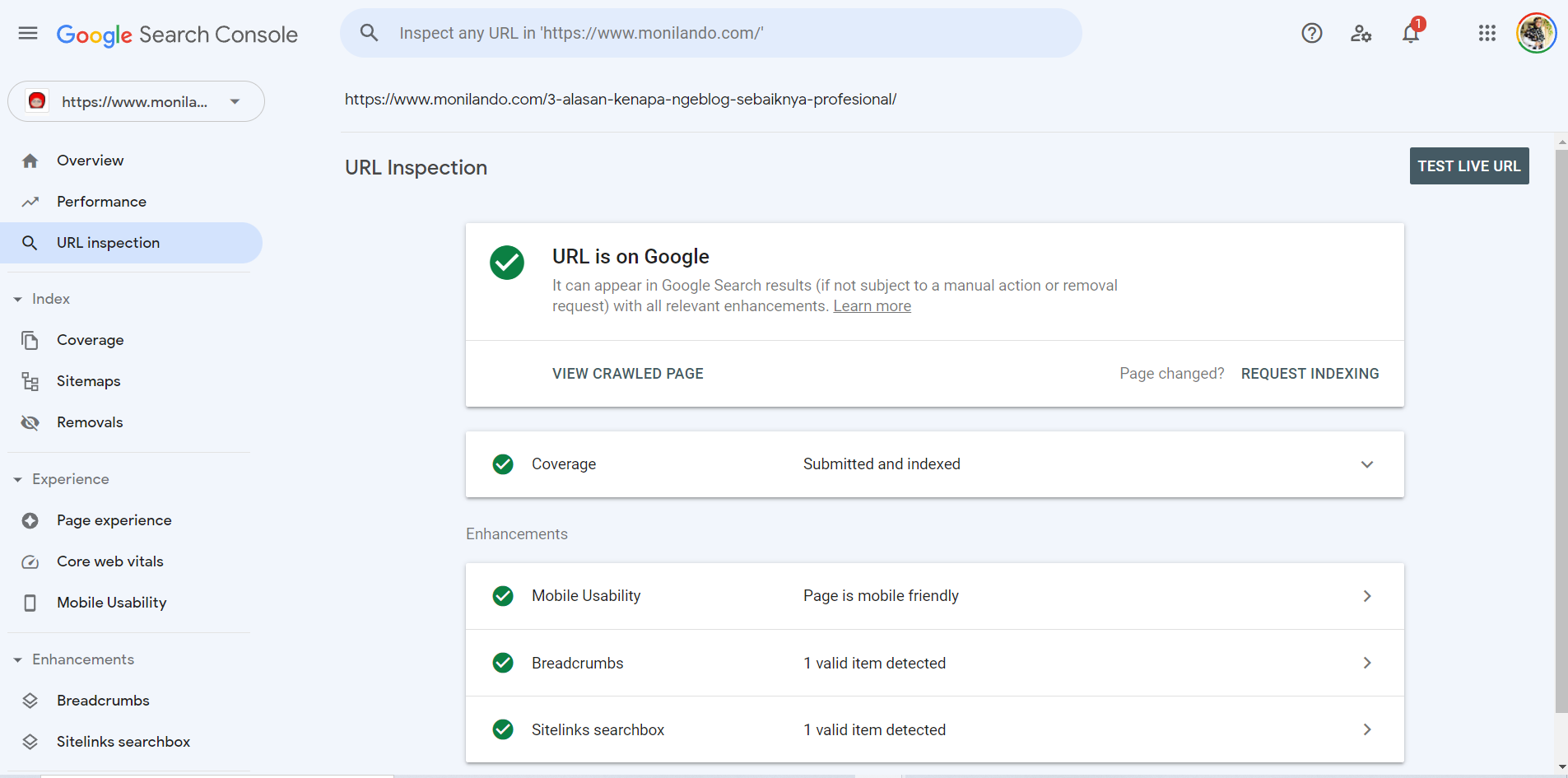Collapse the Experience sidebar section

[18, 479]
